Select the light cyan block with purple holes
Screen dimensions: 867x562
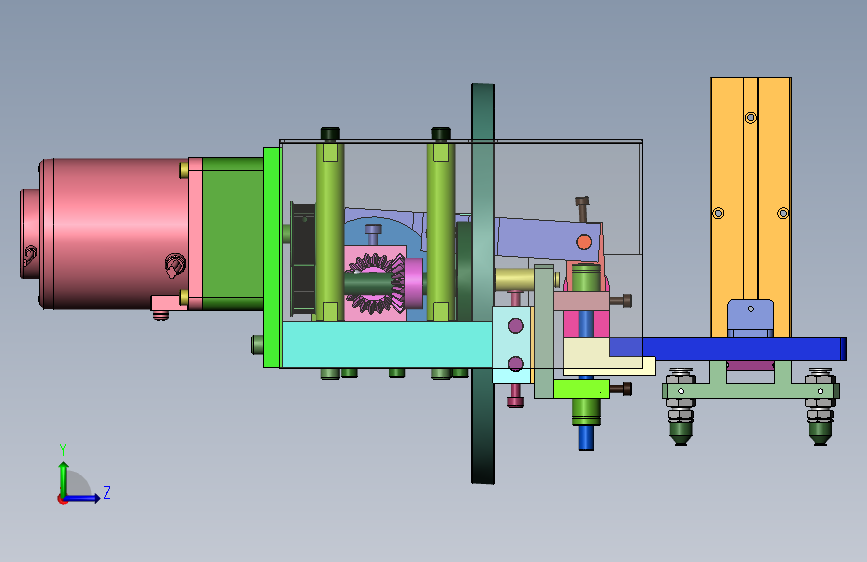[x=512, y=345]
